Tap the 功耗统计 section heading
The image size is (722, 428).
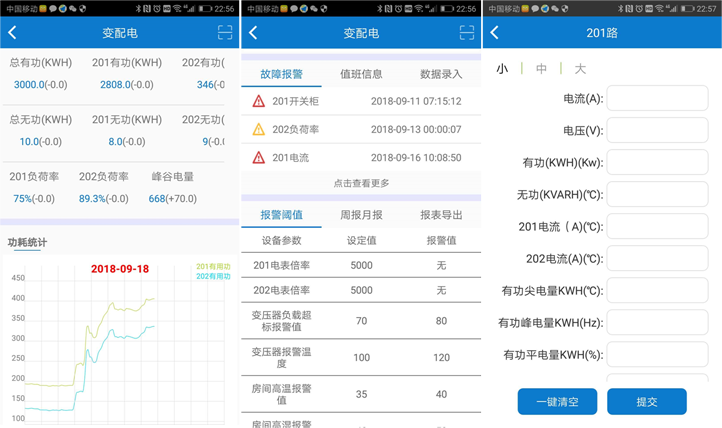click(x=27, y=242)
